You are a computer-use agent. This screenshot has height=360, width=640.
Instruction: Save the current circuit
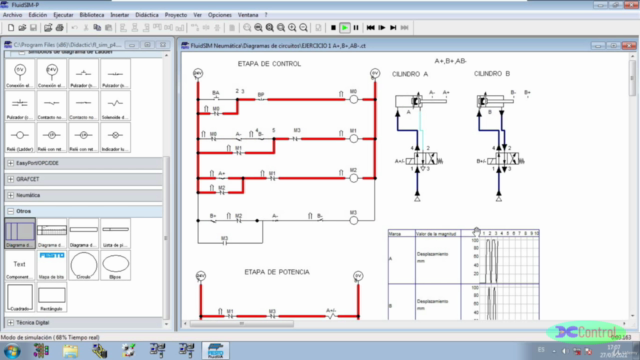pos(33,28)
